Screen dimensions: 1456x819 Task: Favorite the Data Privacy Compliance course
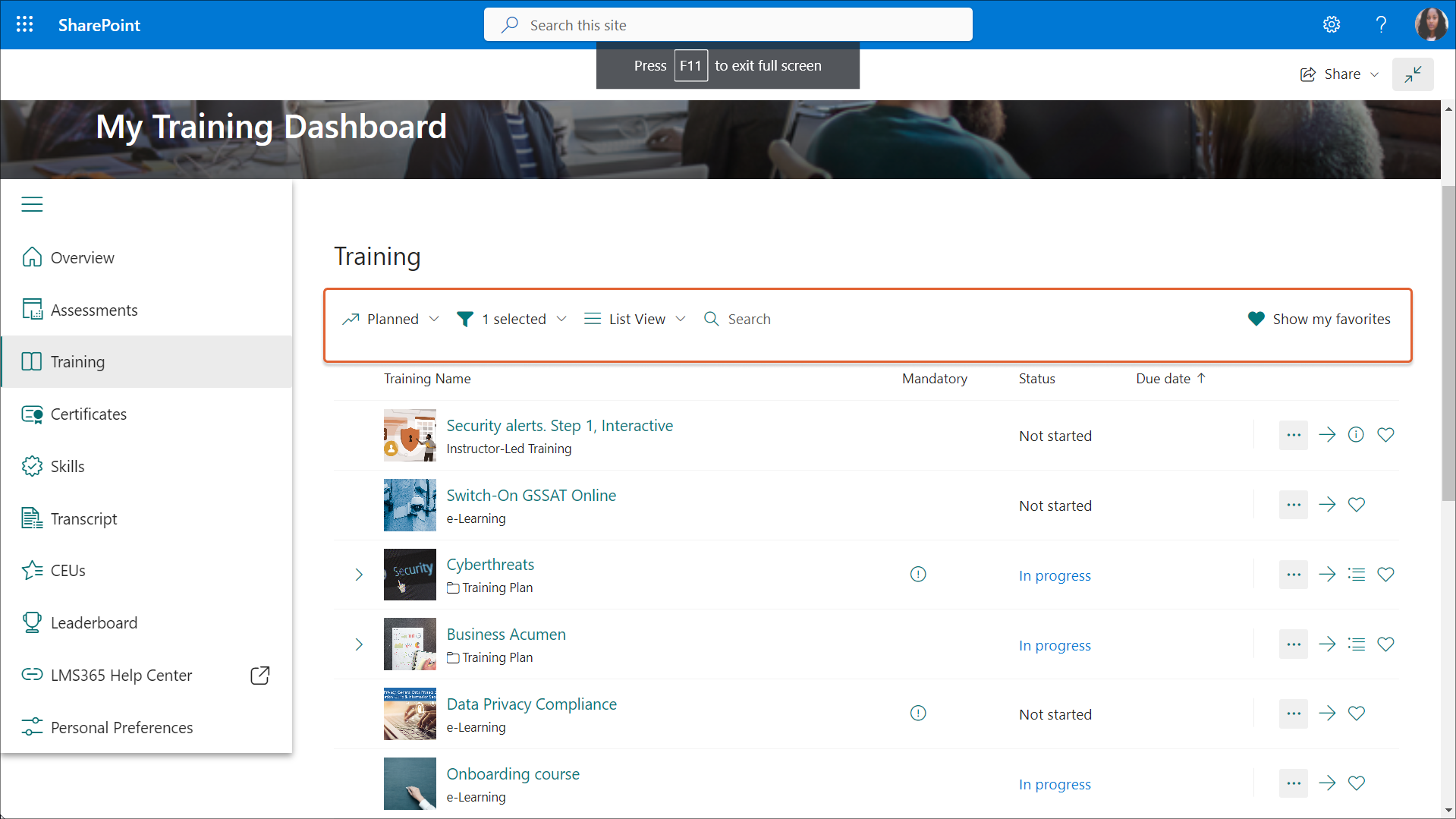[x=1356, y=713]
